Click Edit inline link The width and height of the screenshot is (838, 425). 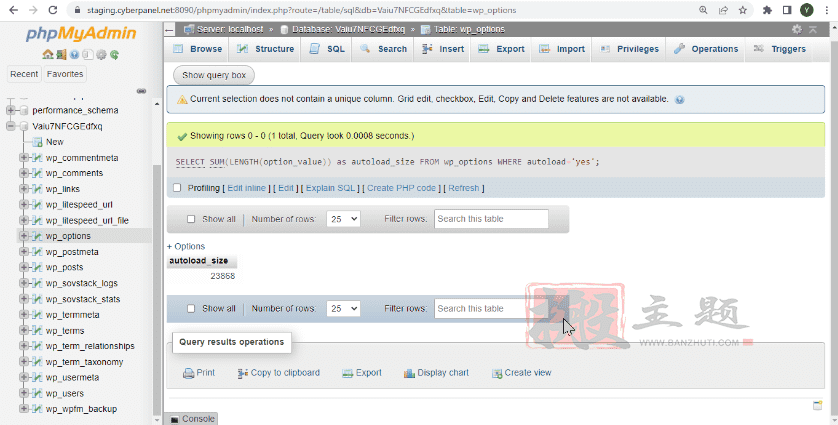point(246,188)
